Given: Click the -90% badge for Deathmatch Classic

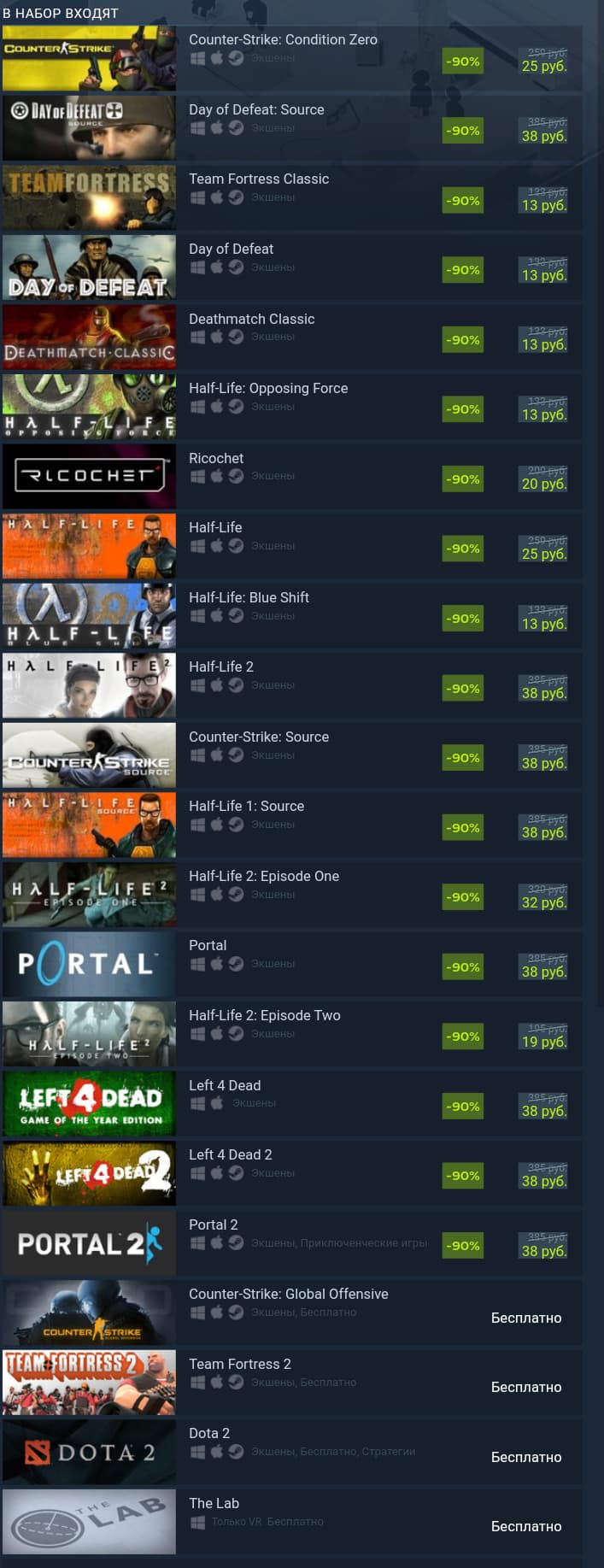Looking at the screenshot, I should point(463,340).
